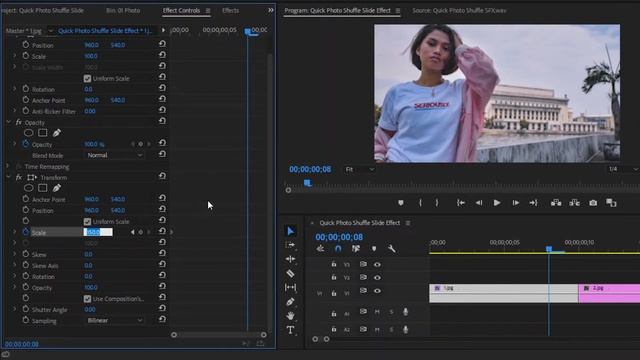The width and height of the screenshot is (640, 360).
Task: Collapse the Opacity effect group
Action: pyautogui.click(x=9, y=122)
